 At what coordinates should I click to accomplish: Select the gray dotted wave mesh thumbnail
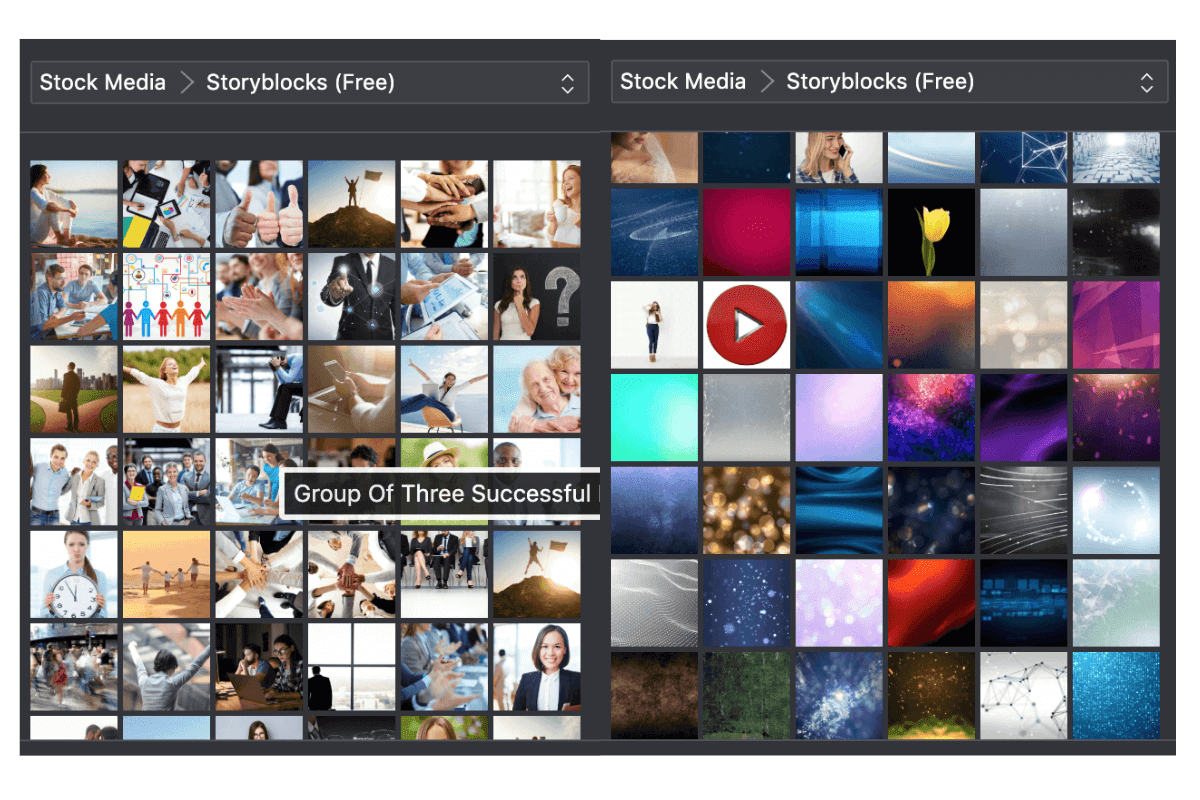tap(654, 603)
